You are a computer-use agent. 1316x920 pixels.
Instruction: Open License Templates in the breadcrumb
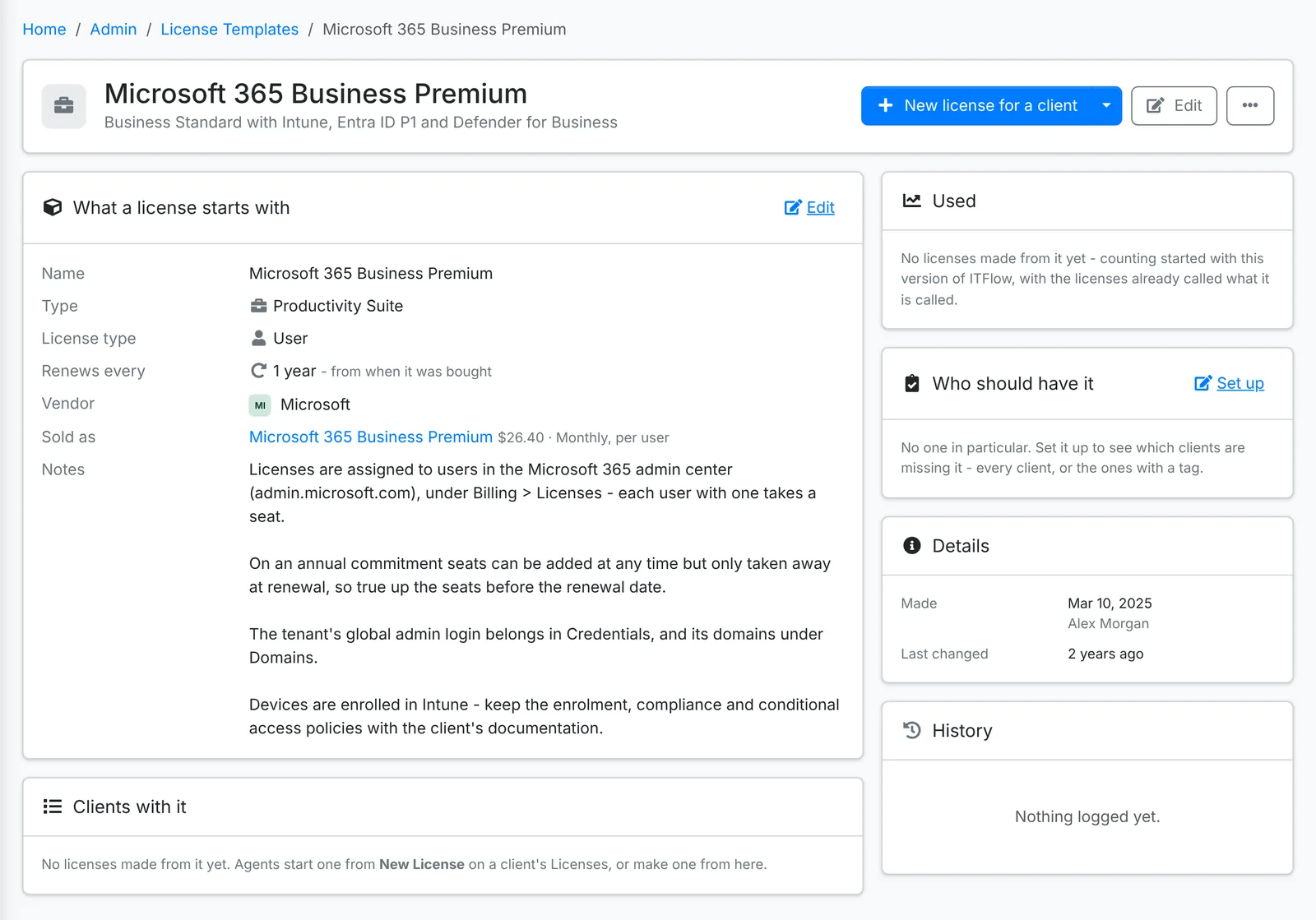(x=229, y=30)
